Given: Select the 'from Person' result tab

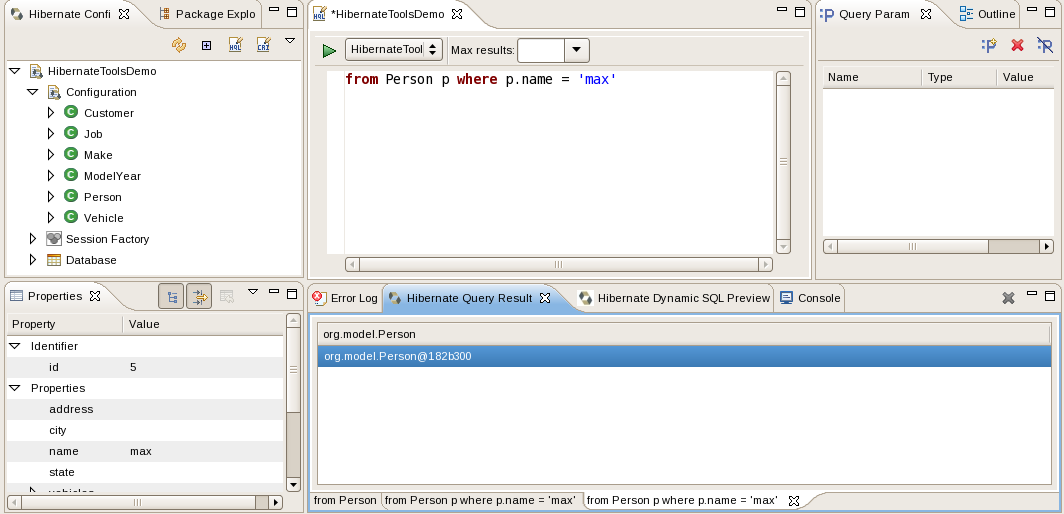Looking at the screenshot, I should pos(344,500).
